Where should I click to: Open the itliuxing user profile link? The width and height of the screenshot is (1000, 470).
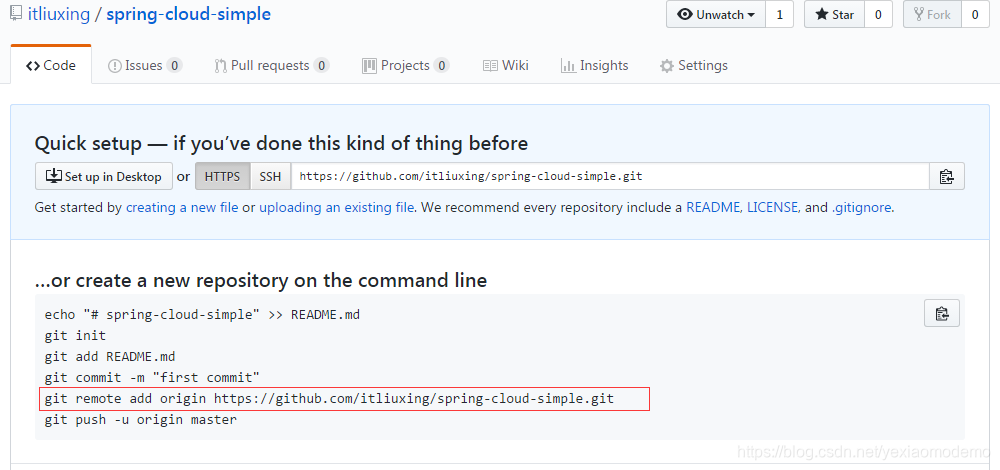59,14
